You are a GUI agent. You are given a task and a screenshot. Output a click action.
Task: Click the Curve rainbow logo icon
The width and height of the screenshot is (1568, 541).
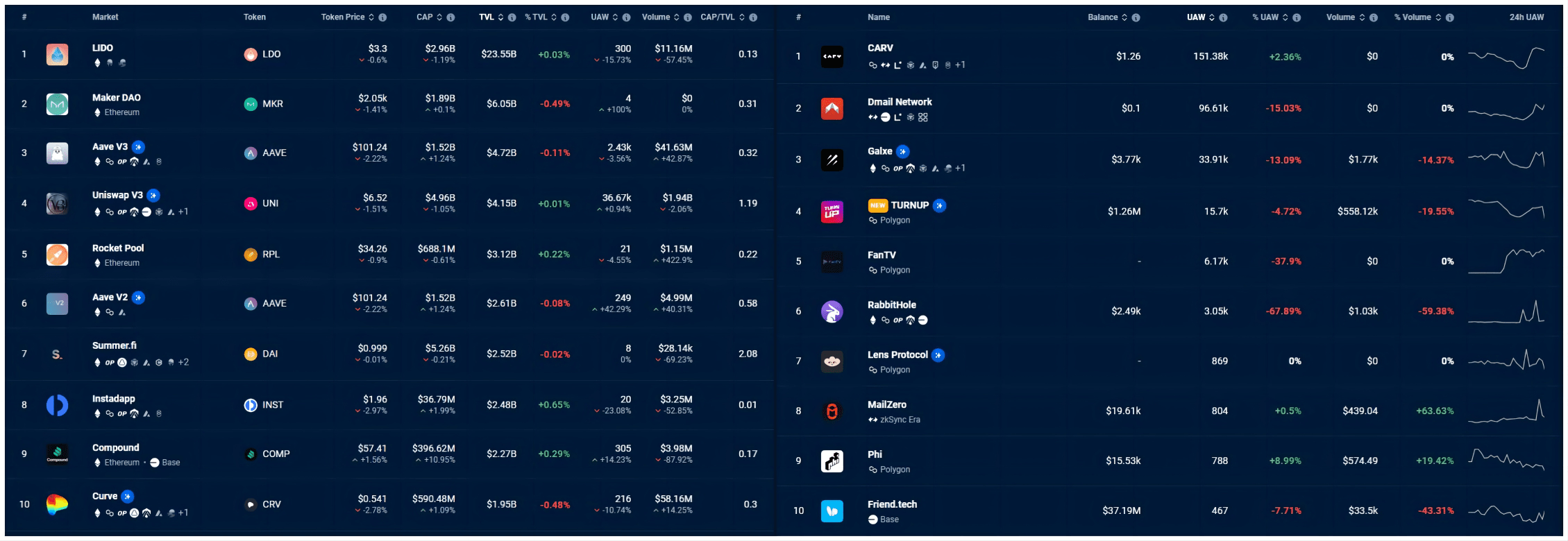tap(57, 504)
